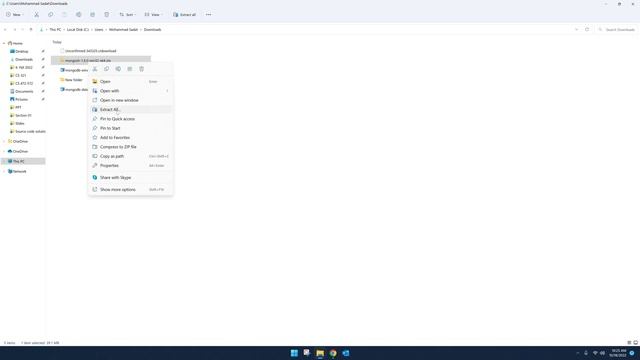Select the New folder item in the file list

click(x=71, y=80)
